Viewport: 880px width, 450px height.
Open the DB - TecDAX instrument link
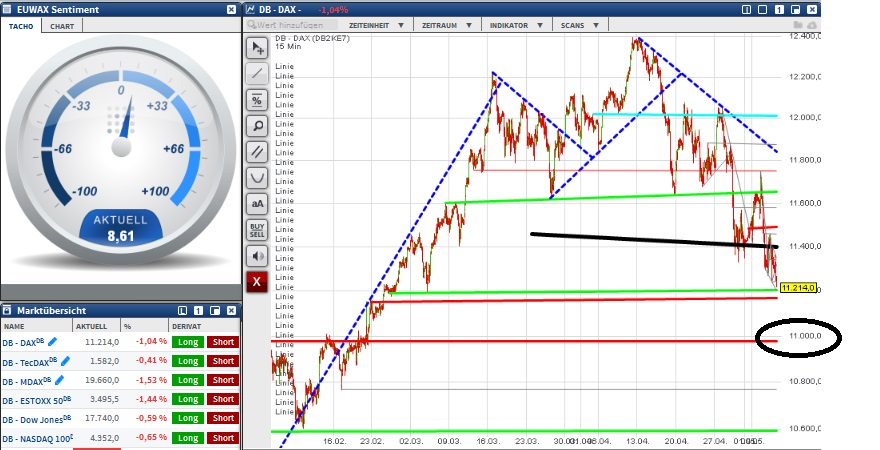30,362
